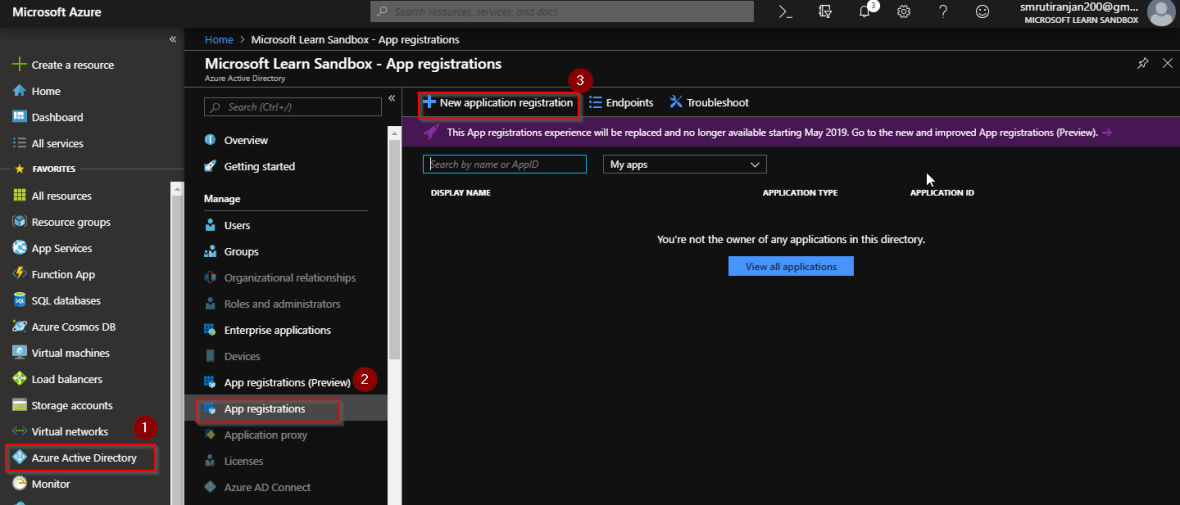
Task: Open the notifications bell
Action: point(865,11)
